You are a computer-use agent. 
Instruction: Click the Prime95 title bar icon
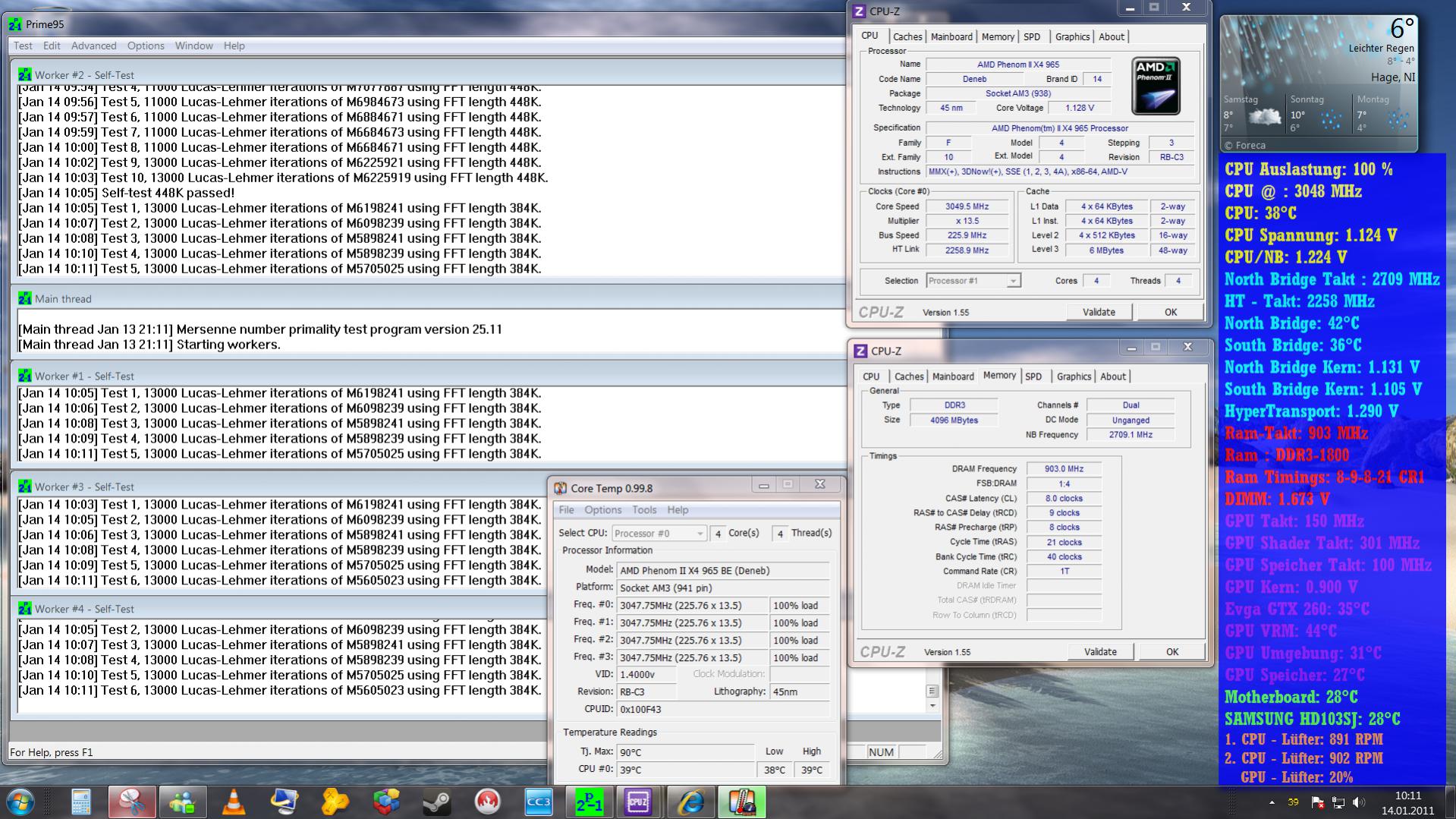(x=15, y=24)
